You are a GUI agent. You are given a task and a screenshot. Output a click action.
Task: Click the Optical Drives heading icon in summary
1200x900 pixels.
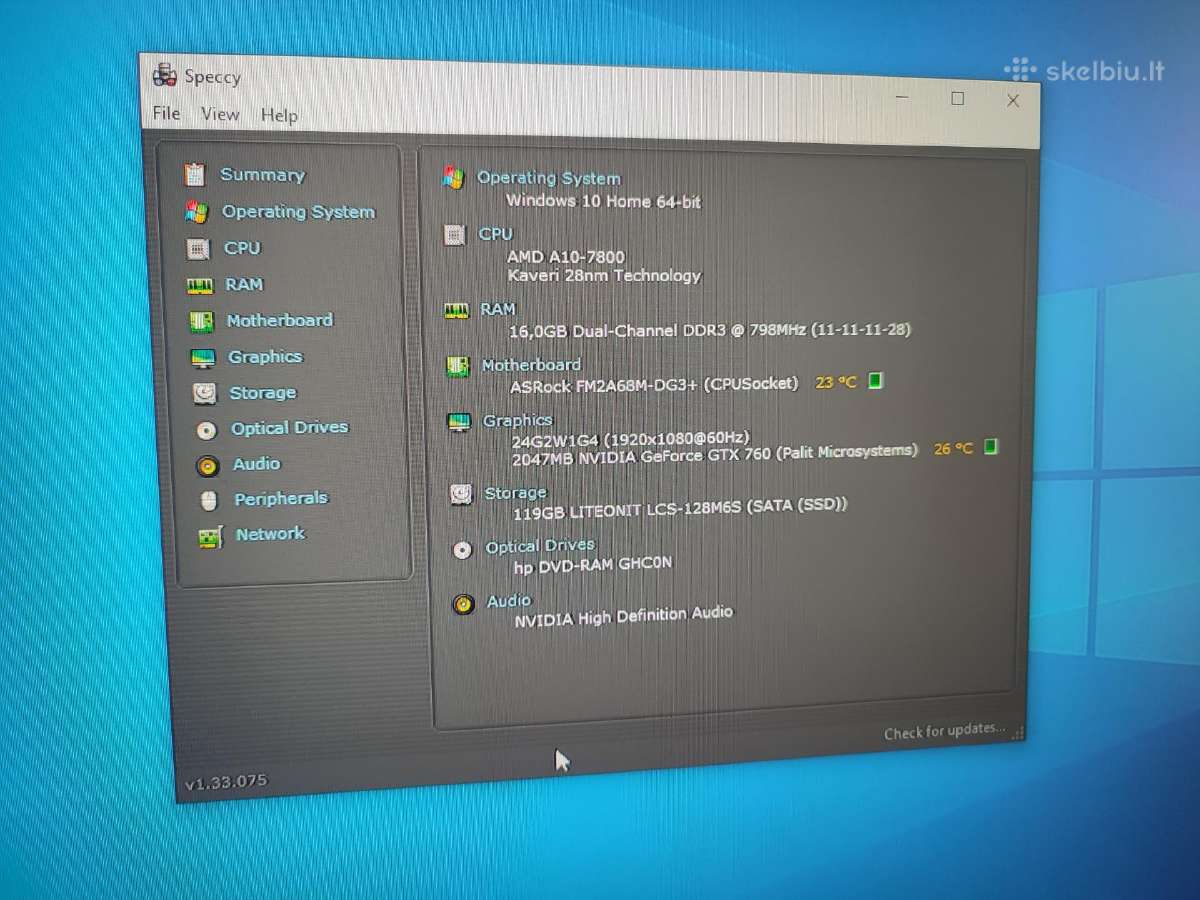(462, 550)
